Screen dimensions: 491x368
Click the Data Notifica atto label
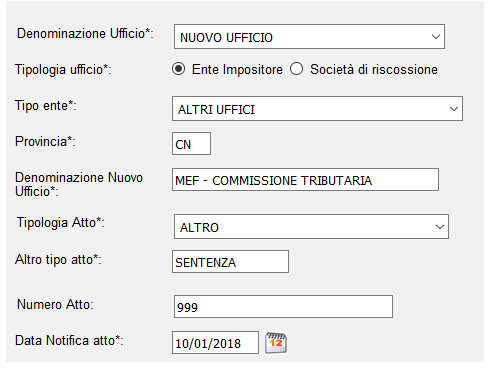pos(69,340)
